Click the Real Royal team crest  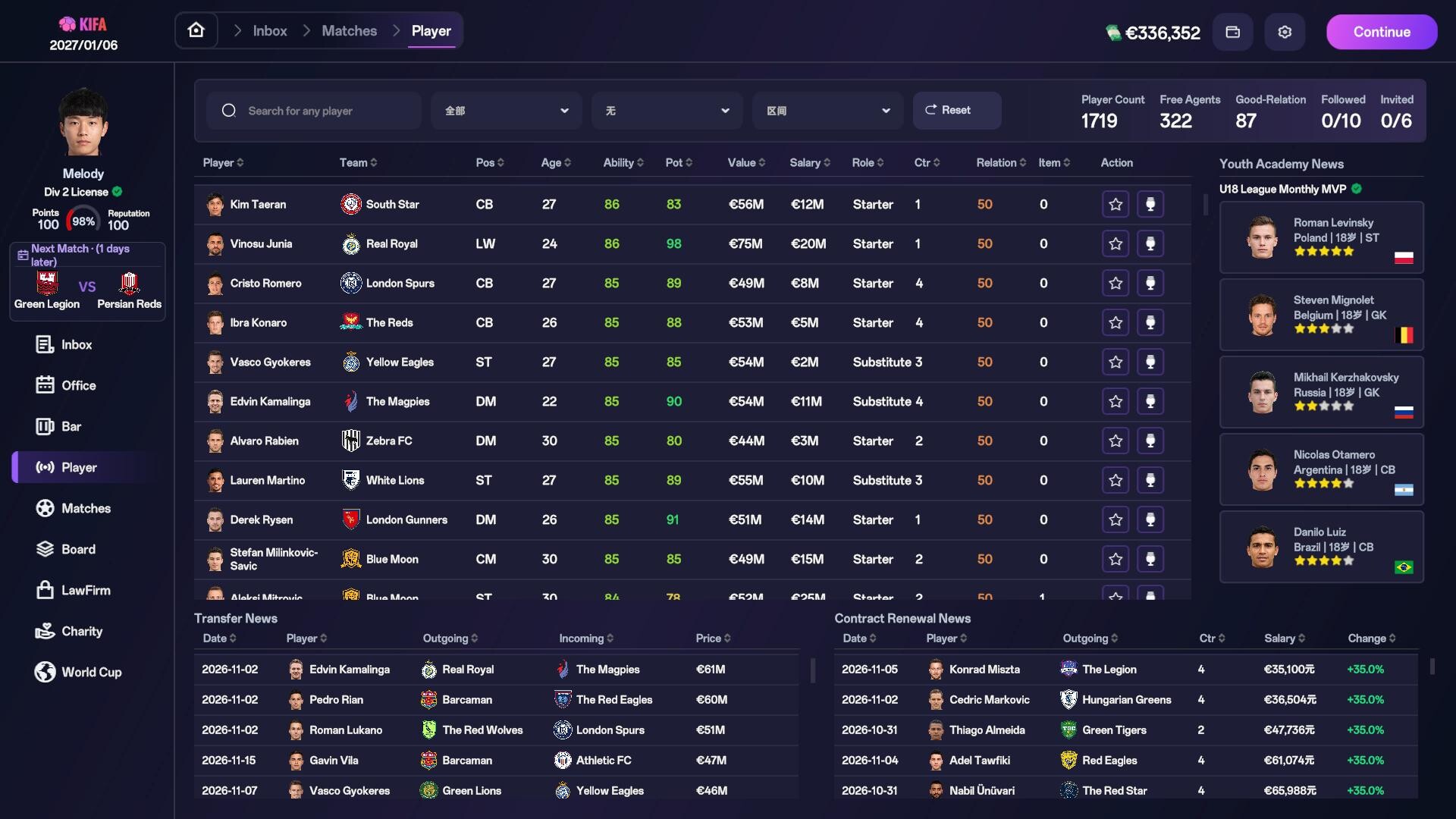(x=350, y=243)
